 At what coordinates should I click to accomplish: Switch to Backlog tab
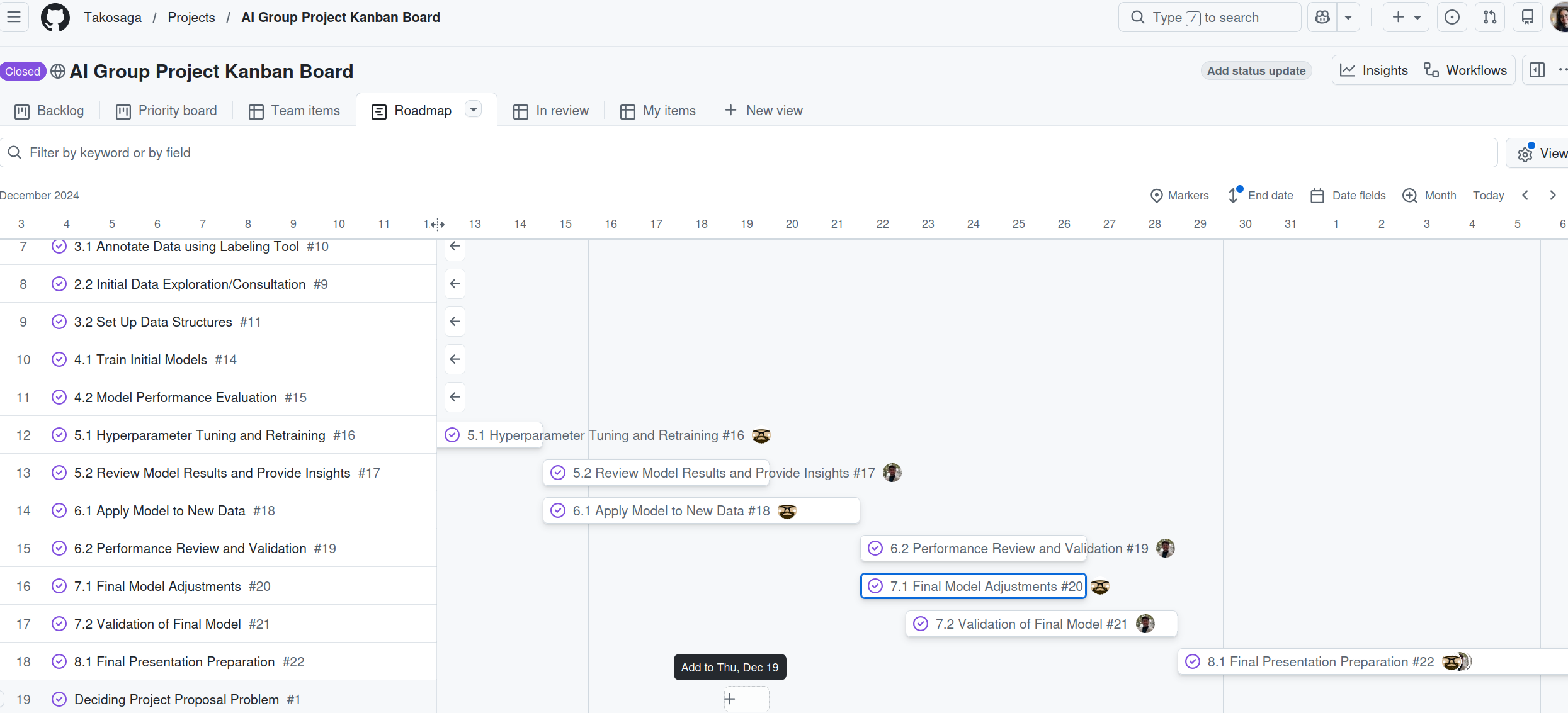[x=49, y=111]
